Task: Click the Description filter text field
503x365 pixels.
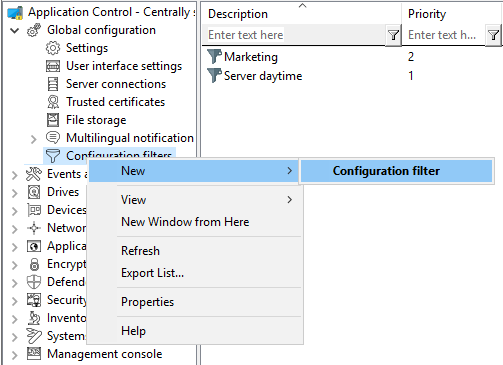Action: pos(294,35)
